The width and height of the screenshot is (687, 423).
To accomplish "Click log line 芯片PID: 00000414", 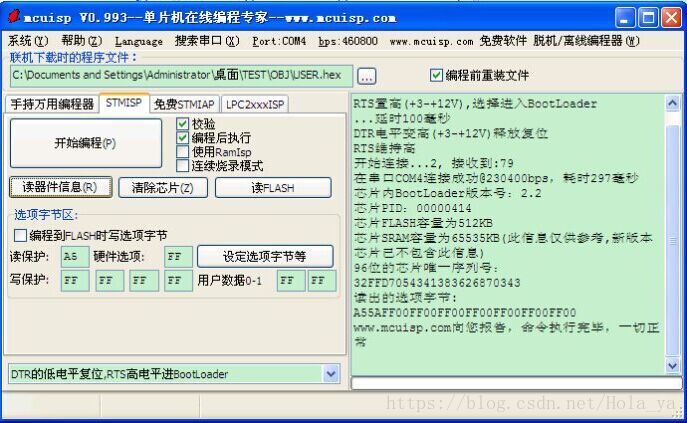I will (x=412, y=208).
